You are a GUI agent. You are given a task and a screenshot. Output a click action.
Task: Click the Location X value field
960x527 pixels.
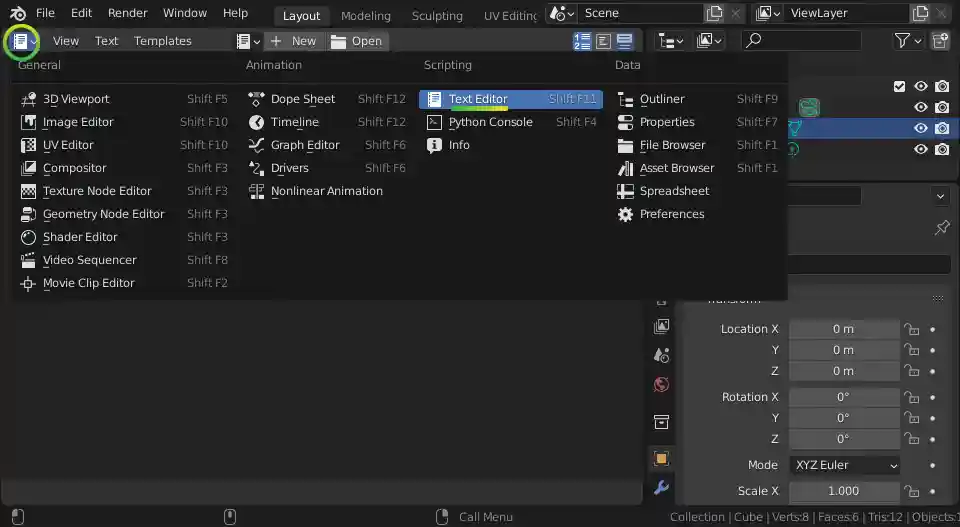(843, 329)
